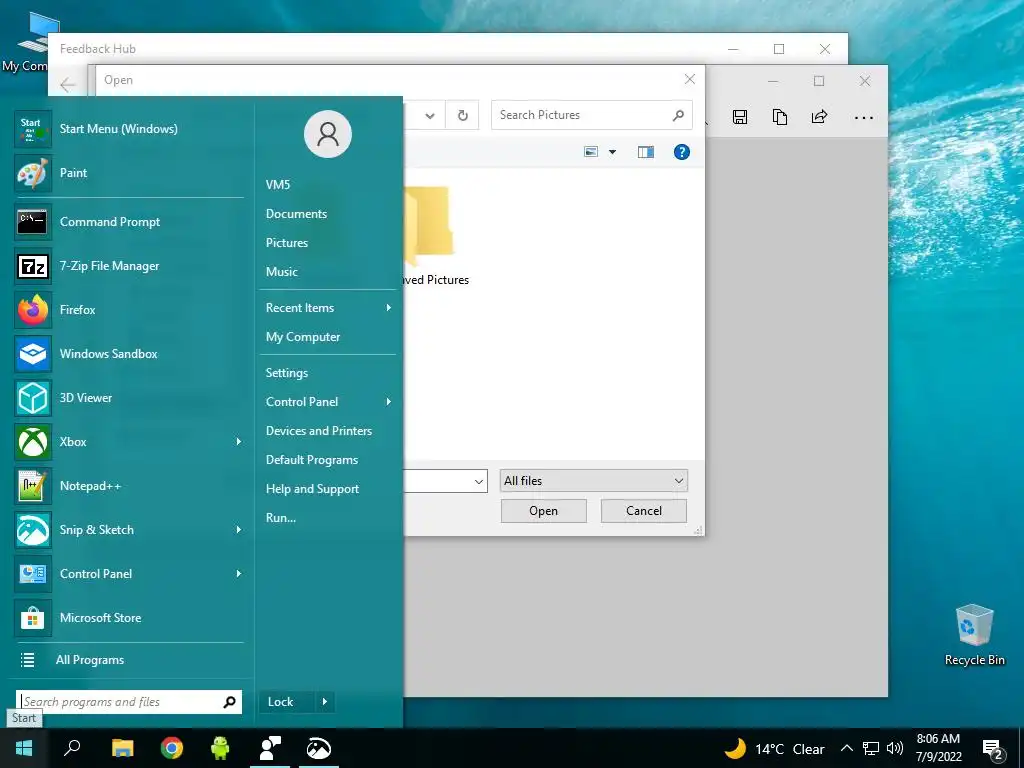Image resolution: width=1024 pixels, height=768 pixels.
Task: Open My Computer from start menu
Action: 303,337
